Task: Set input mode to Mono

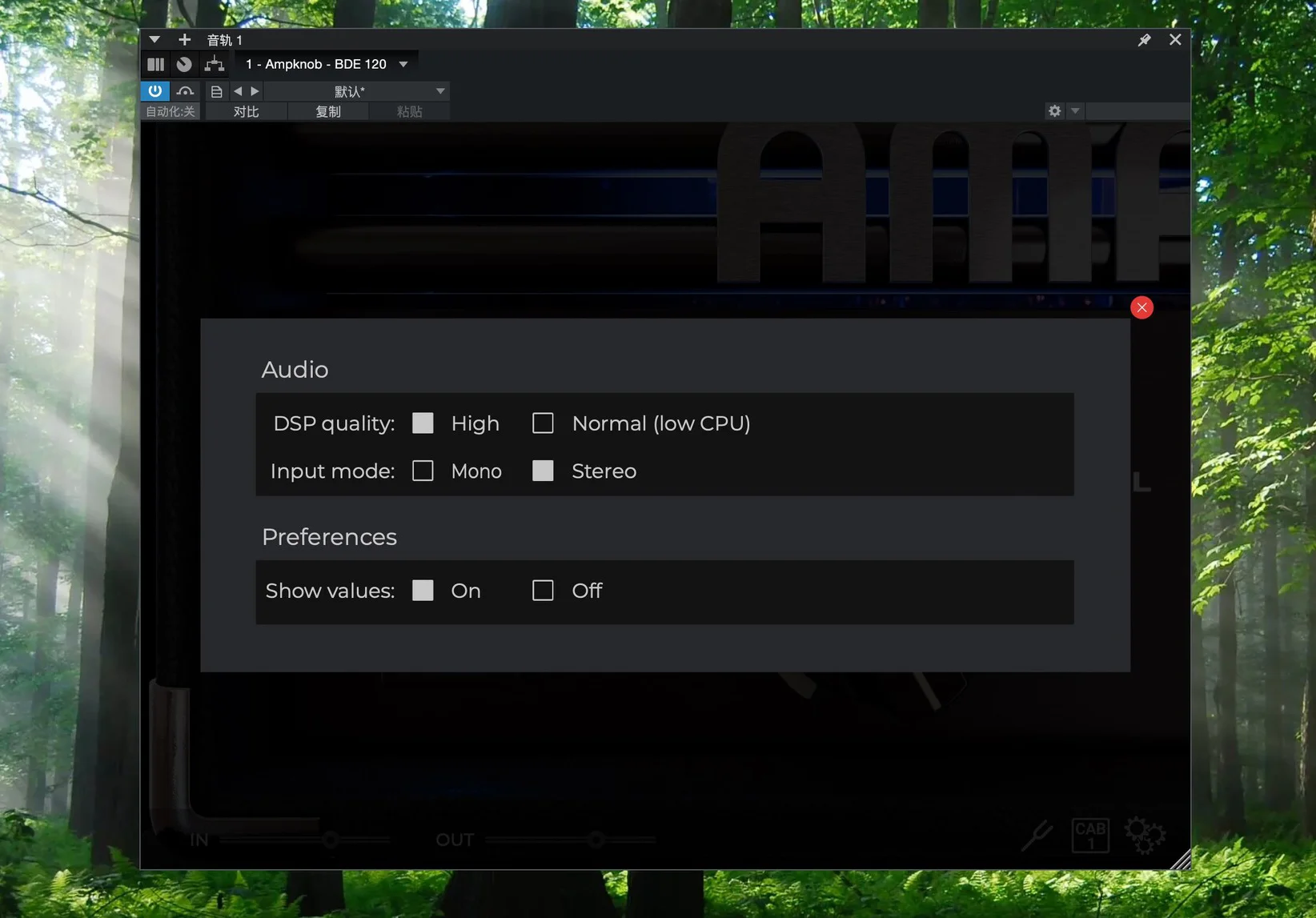Action: [x=423, y=471]
